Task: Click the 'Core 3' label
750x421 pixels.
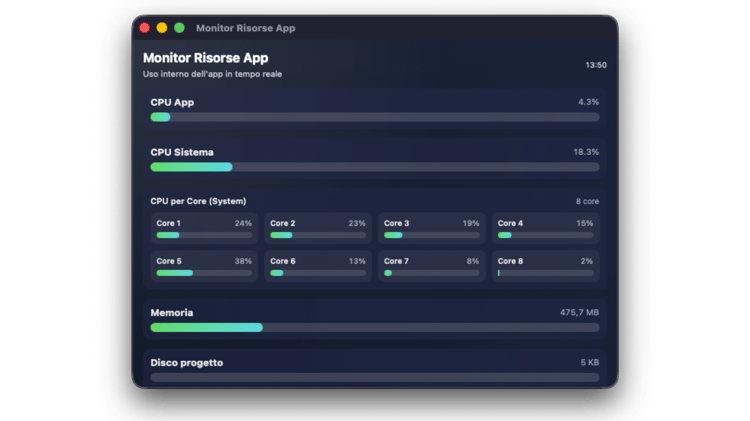Action: coord(396,223)
